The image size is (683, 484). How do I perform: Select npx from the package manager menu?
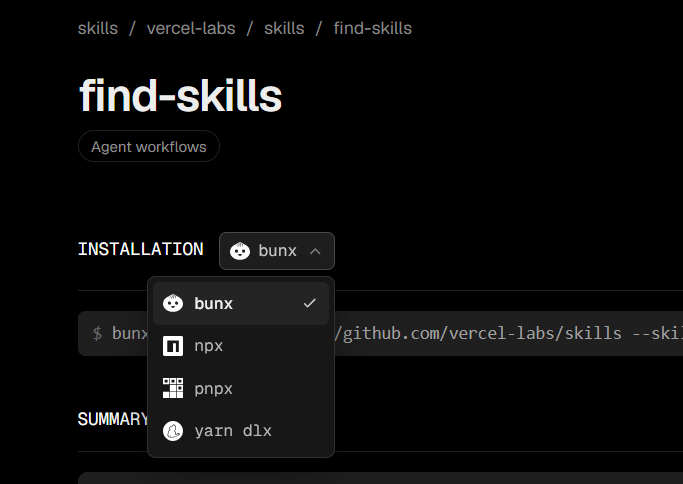(x=241, y=346)
